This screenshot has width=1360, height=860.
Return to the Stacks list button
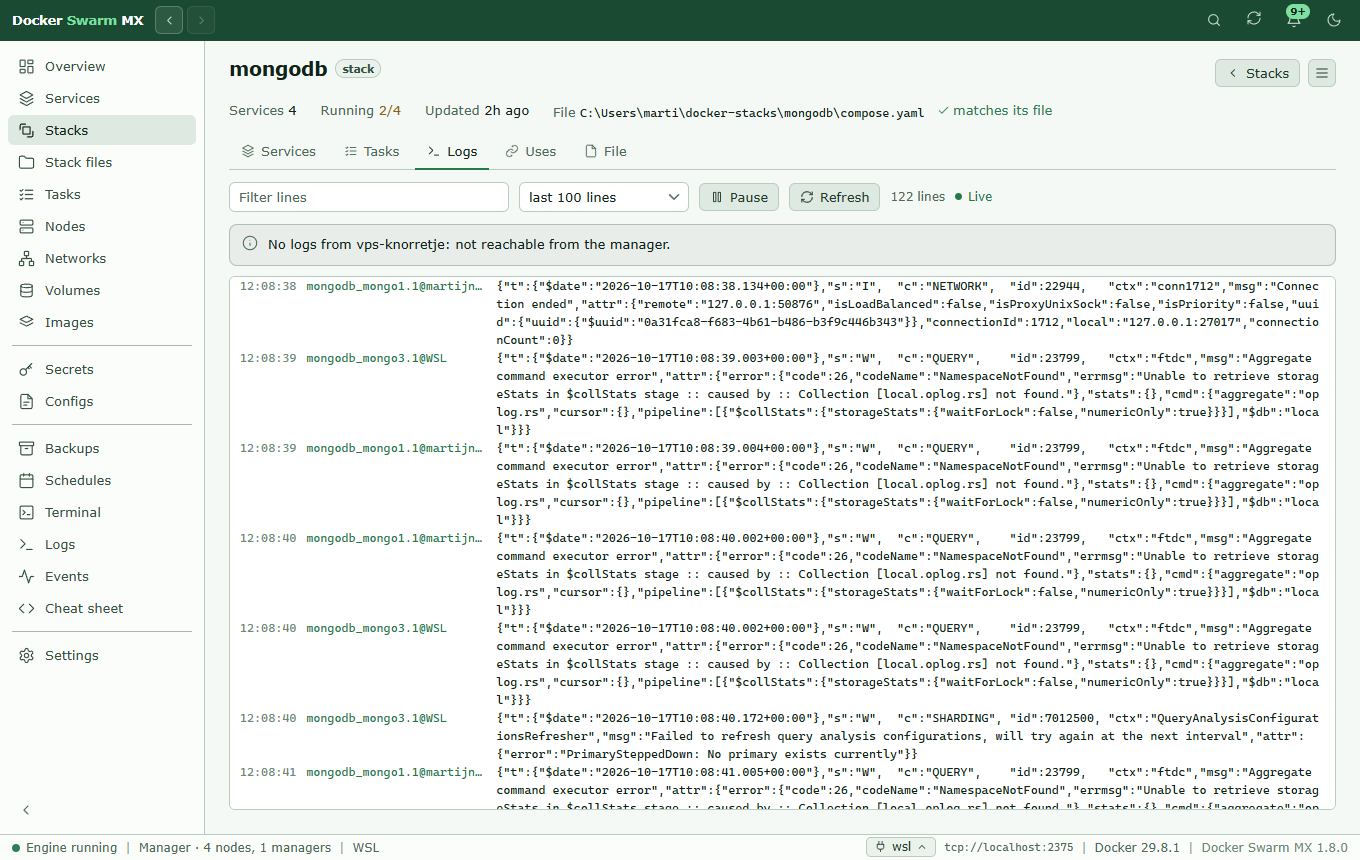pyautogui.click(x=1257, y=73)
